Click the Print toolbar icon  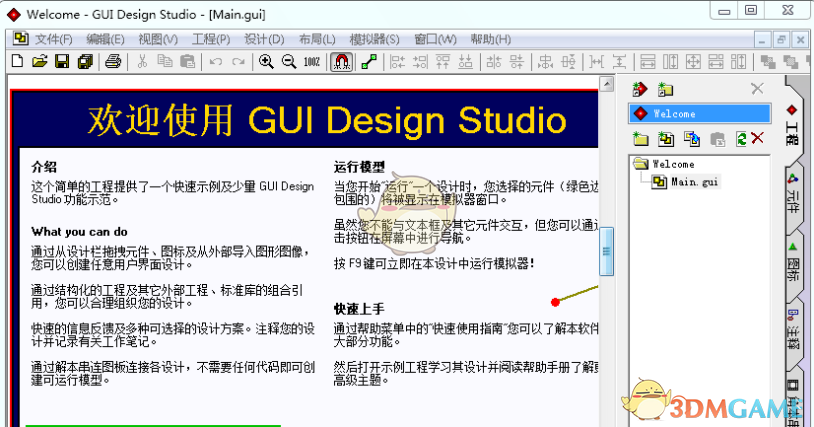click(x=113, y=61)
